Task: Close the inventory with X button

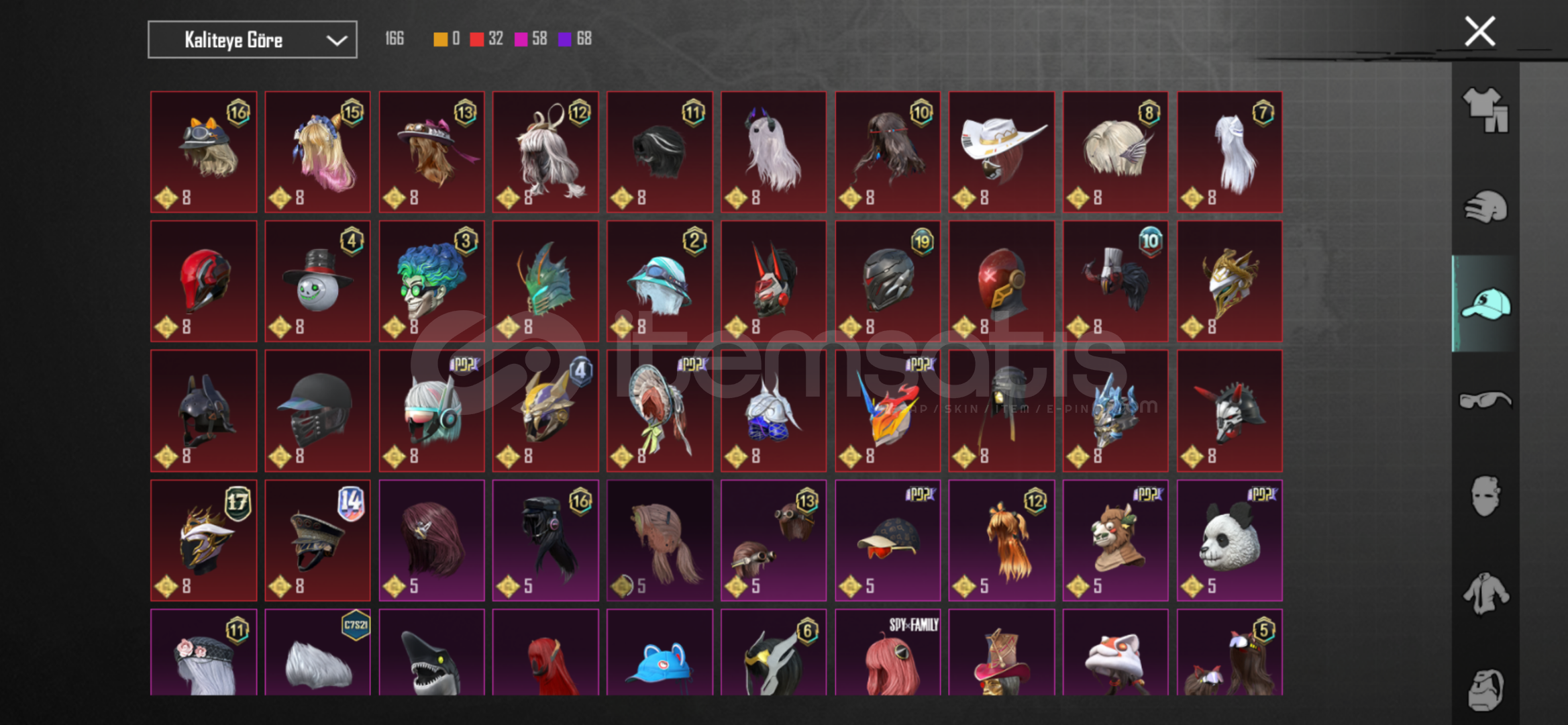Action: (x=1479, y=32)
